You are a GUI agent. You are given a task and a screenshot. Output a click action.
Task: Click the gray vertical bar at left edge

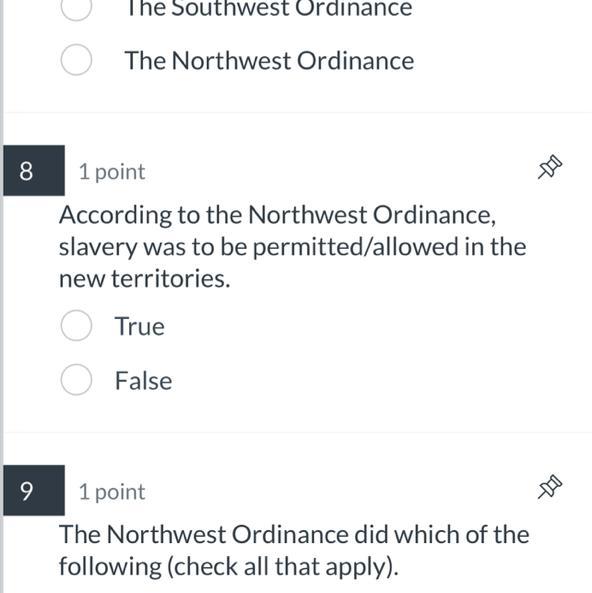coord(2,296)
